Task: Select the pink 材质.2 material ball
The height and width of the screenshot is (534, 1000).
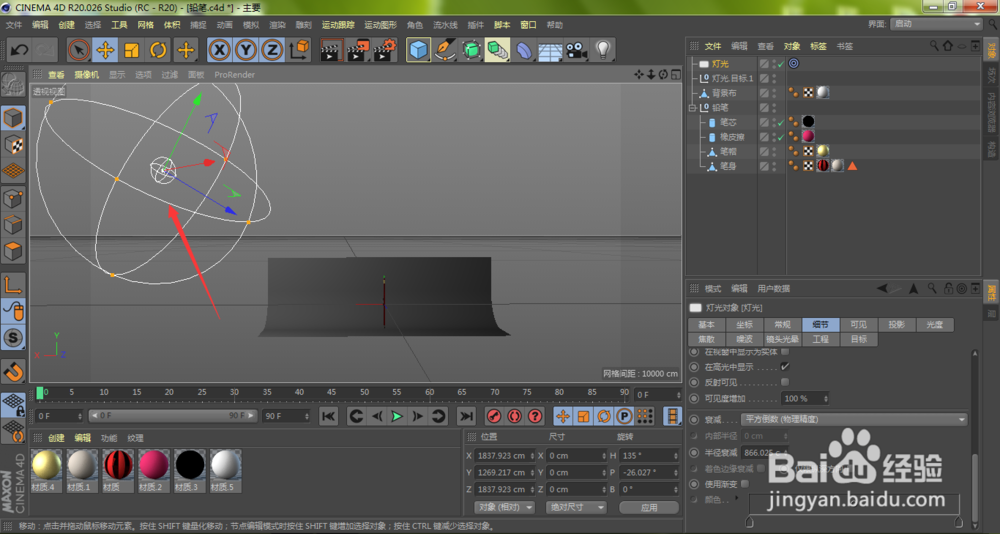Action: [154, 464]
